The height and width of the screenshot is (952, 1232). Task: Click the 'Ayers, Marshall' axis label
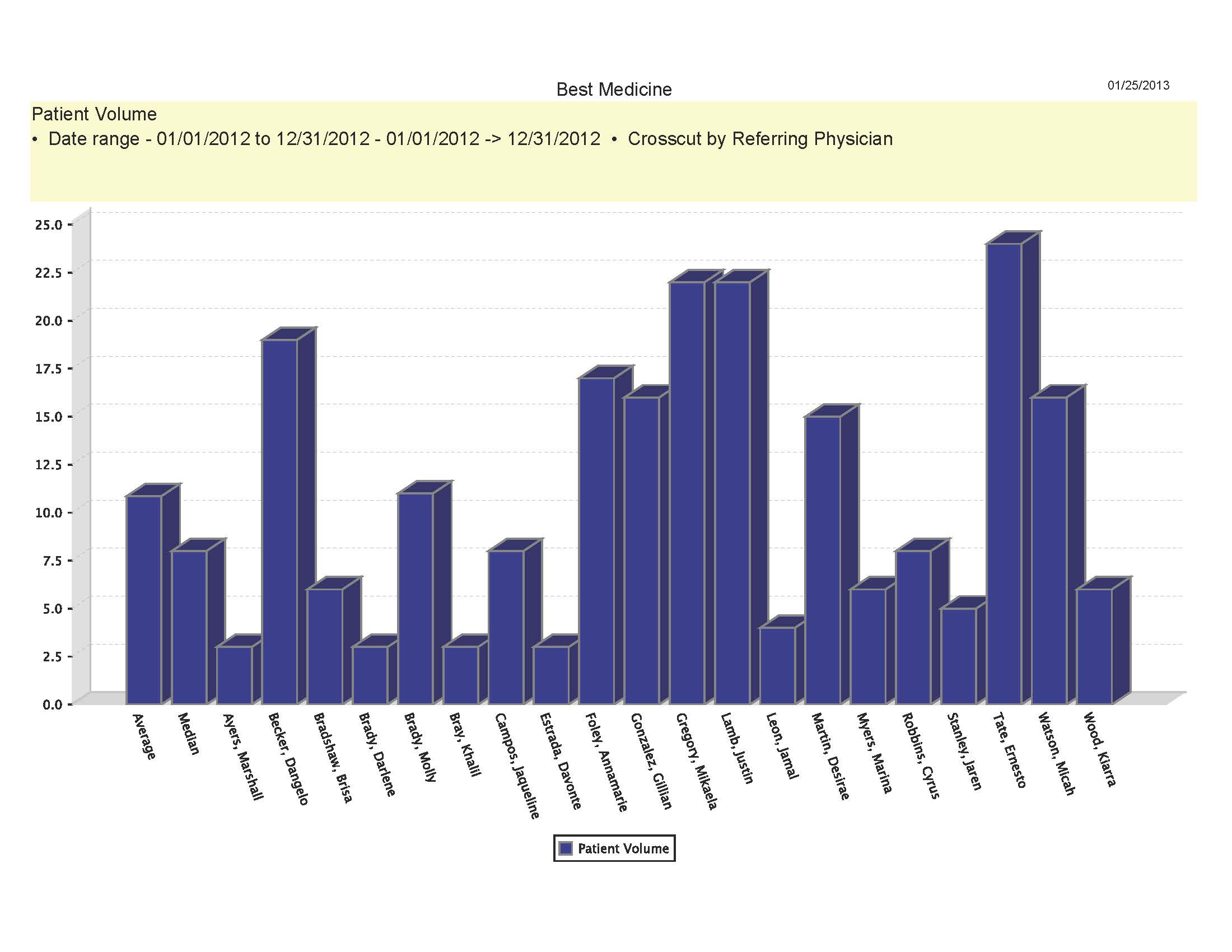(243, 757)
